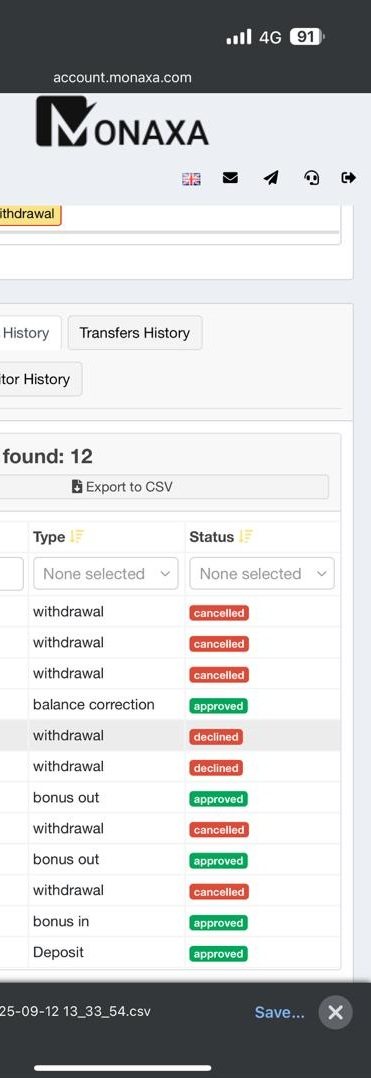
Task: Select the Editor History tab
Action: tap(41, 379)
